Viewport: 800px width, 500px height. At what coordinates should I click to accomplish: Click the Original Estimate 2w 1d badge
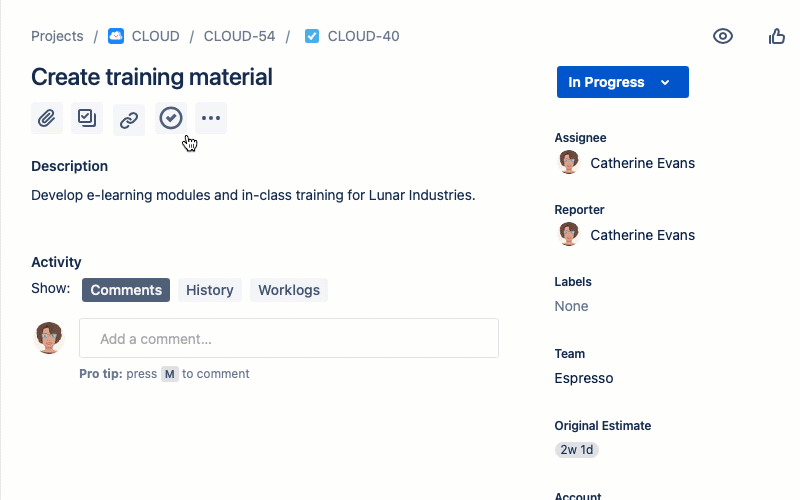pos(577,450)
